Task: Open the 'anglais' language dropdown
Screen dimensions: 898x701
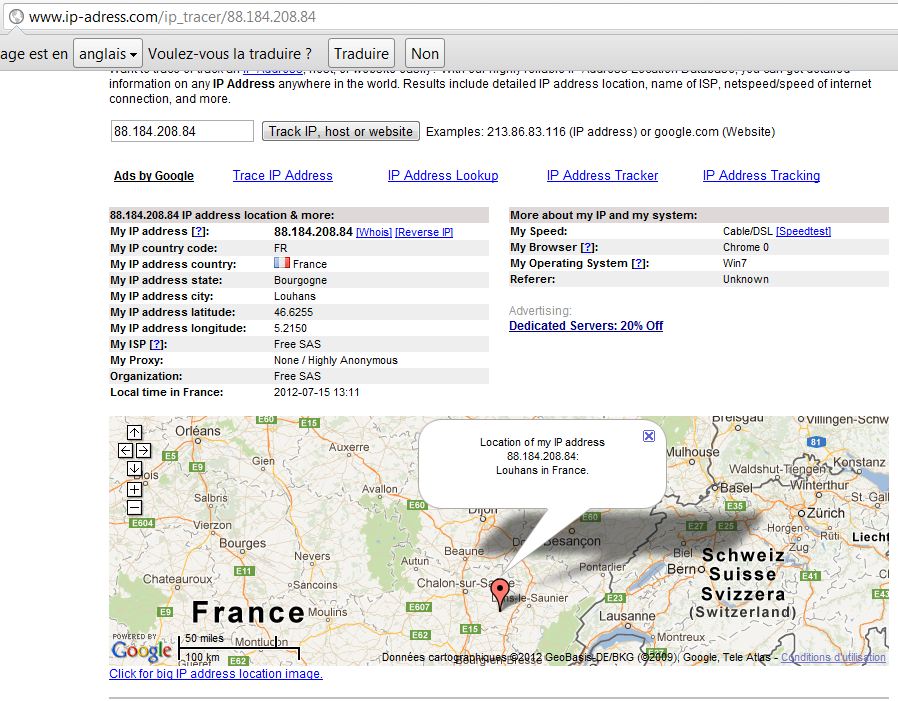Action: tap(108, 54)
